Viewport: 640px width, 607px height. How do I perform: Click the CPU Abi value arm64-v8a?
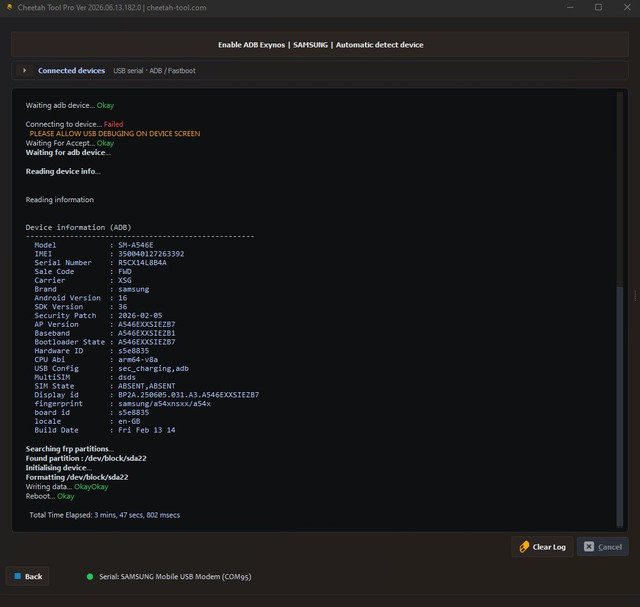138,360
